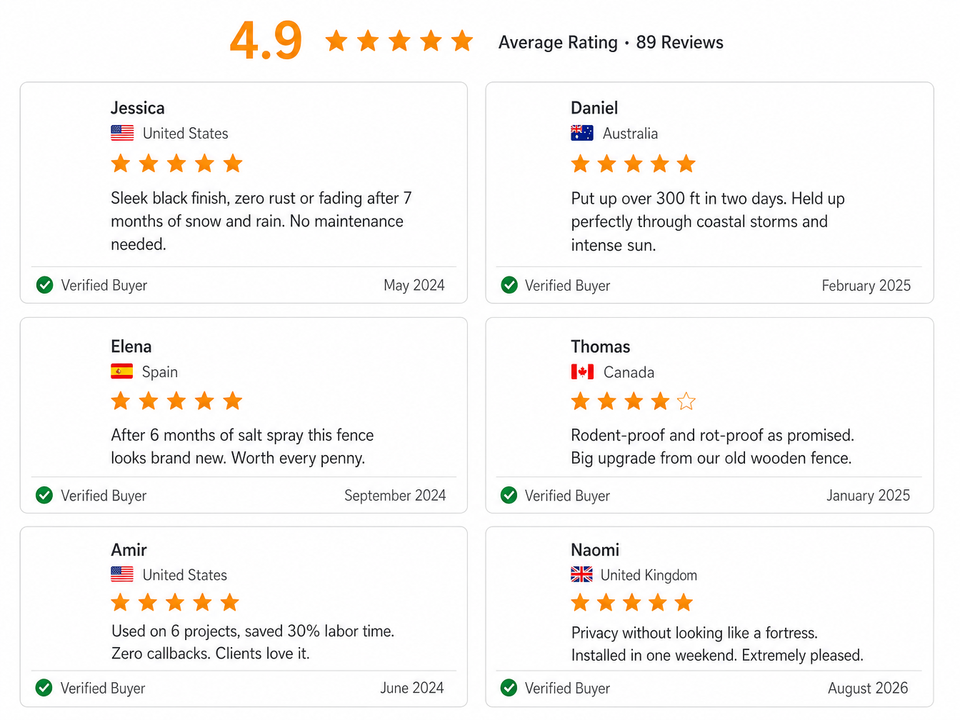Click the large 4.9 average rating number
960x720 pixels.
(266, 41)
